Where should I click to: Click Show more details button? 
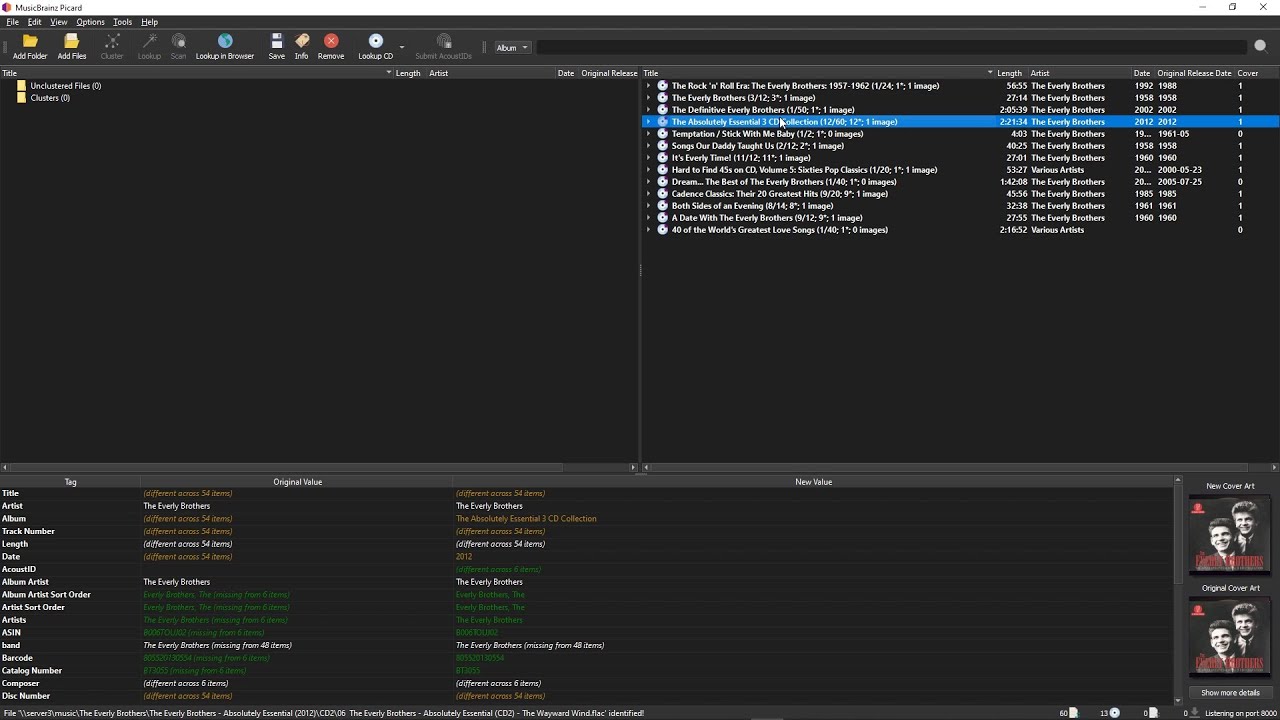[1230, 693]
